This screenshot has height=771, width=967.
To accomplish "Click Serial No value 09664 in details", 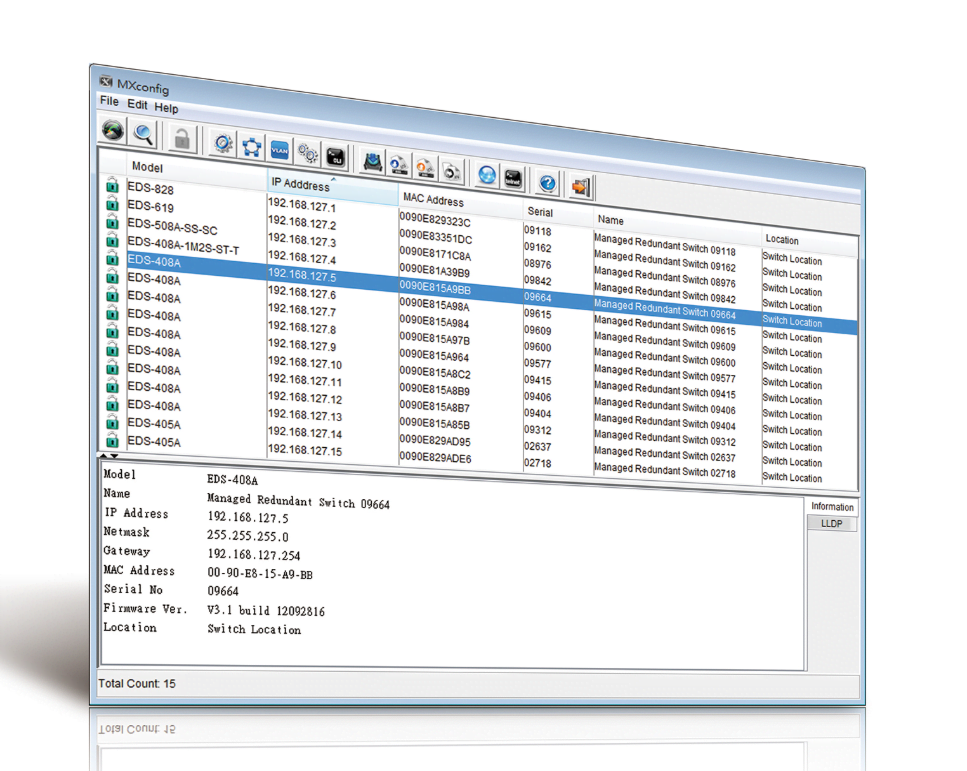I will pos(223,591).
